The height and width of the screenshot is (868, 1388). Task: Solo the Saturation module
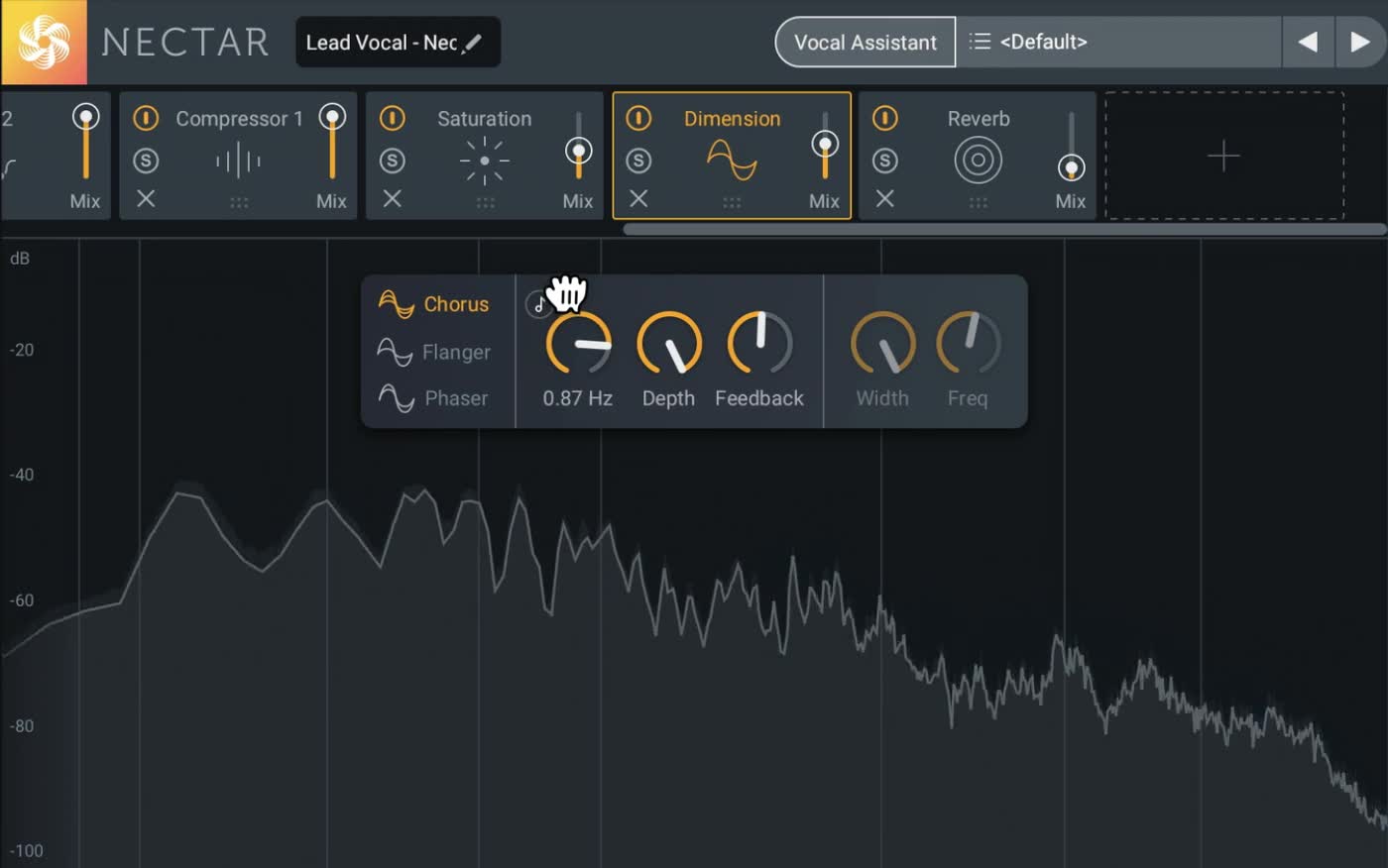pyautogui.click(x=392, y=161)
